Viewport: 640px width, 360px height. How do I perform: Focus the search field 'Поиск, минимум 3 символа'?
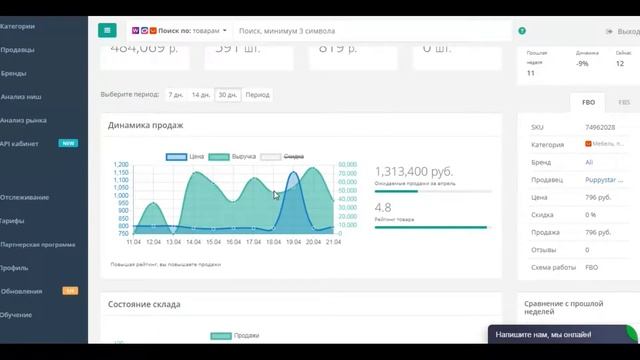pos(371,31)
